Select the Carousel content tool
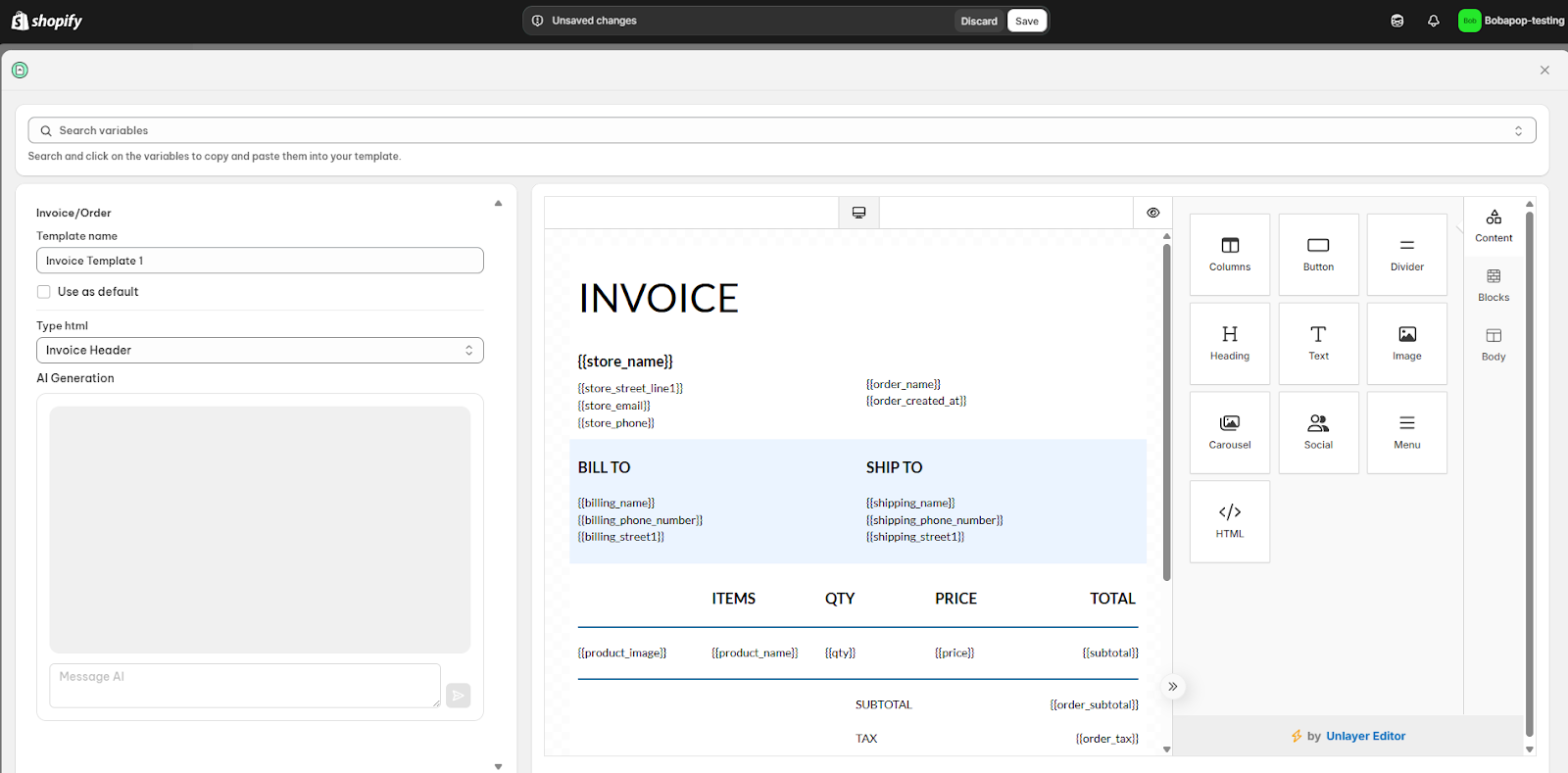The image size is (1568, 773). point(1230,433)
